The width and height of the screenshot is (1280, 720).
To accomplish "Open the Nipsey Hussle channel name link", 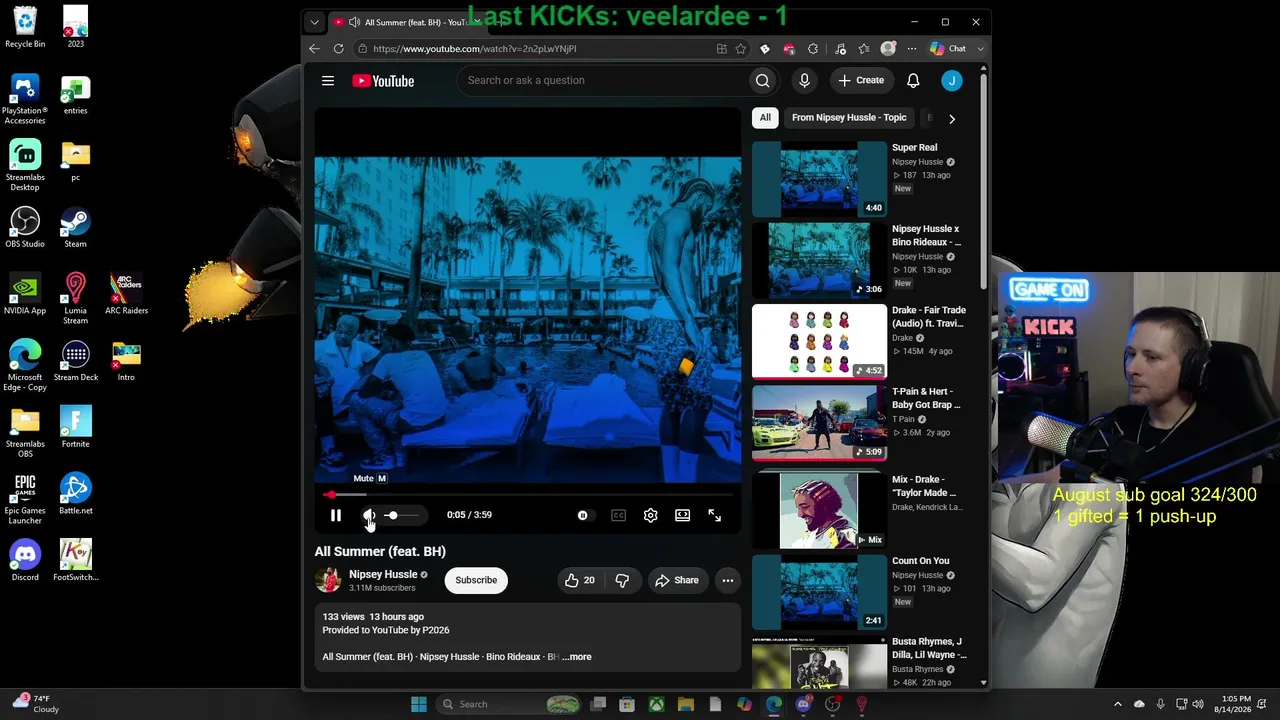I will click(x=383, y=575).
